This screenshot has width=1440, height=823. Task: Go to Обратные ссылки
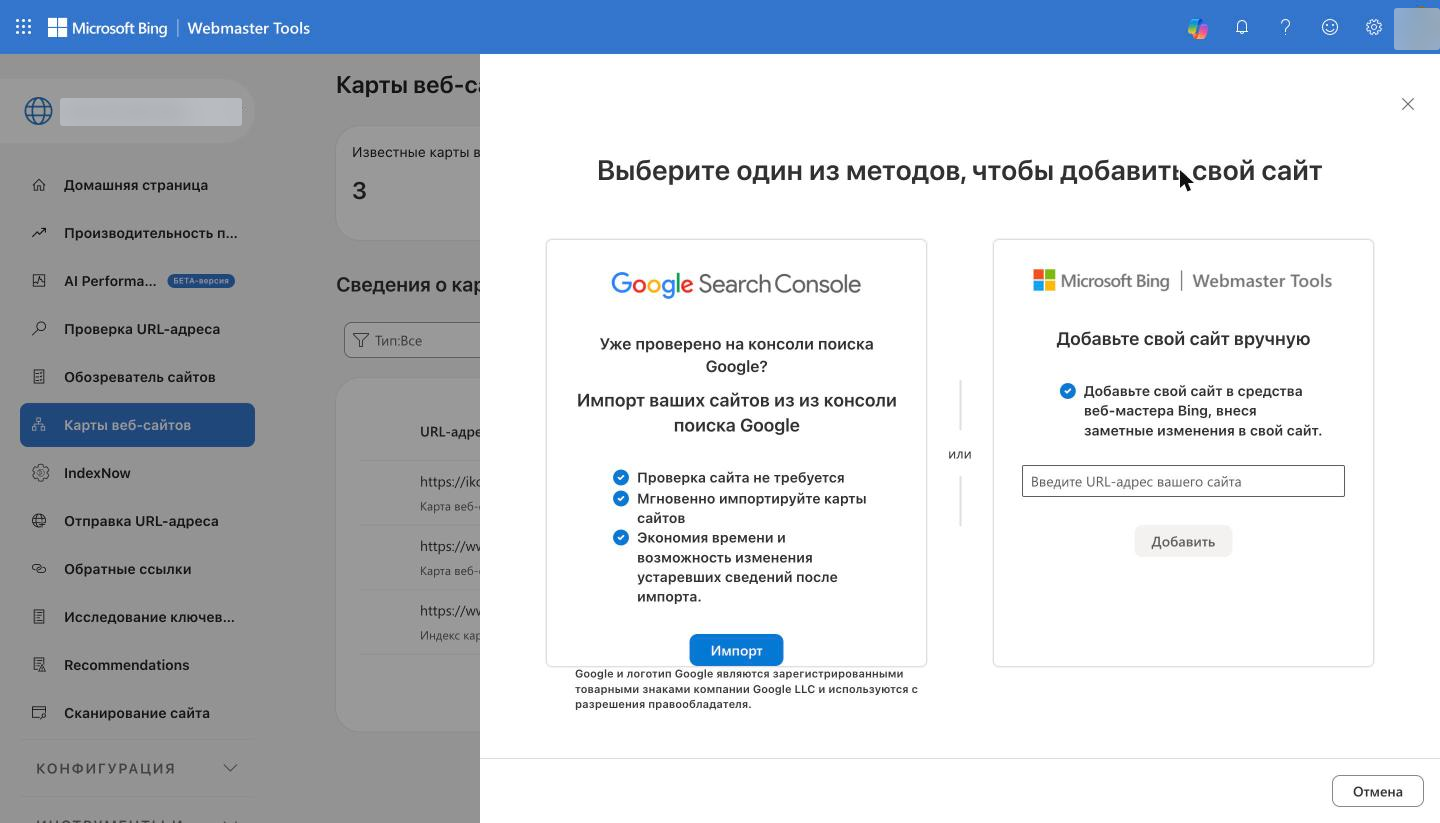(137, 569)
